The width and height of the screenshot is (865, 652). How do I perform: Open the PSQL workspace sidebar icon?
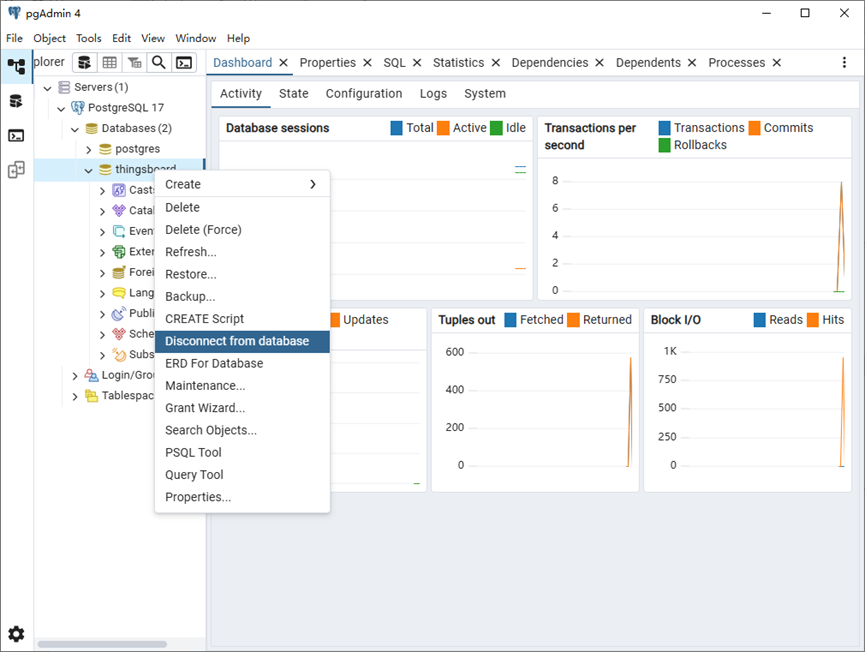(x=16, y=135)
